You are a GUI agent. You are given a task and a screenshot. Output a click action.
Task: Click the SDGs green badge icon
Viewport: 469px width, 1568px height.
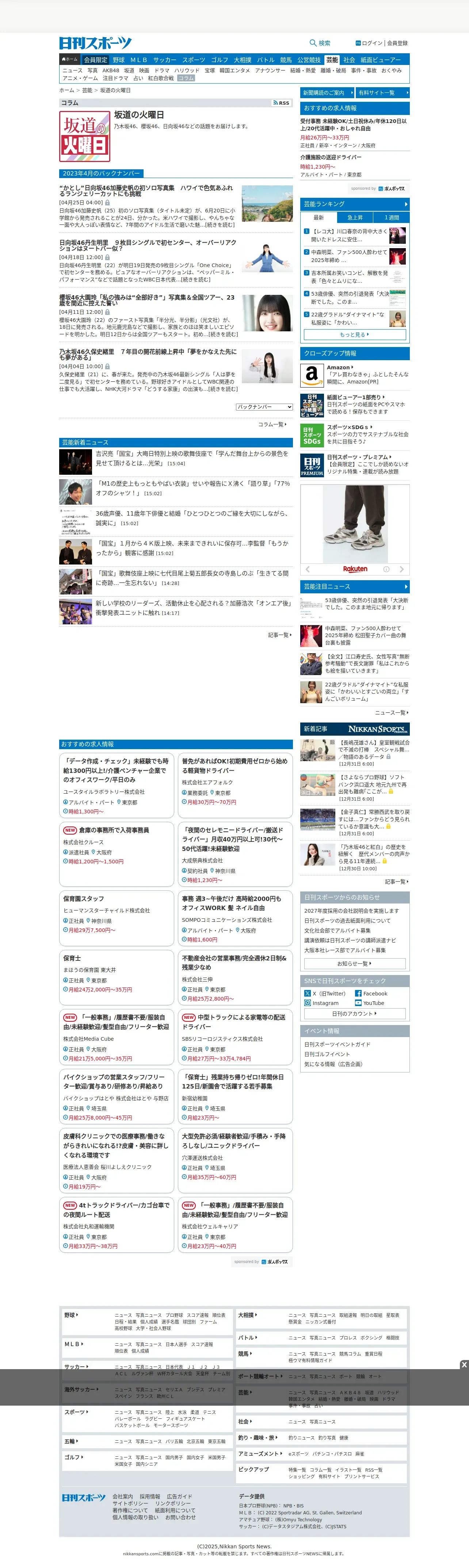coord(312,435)
